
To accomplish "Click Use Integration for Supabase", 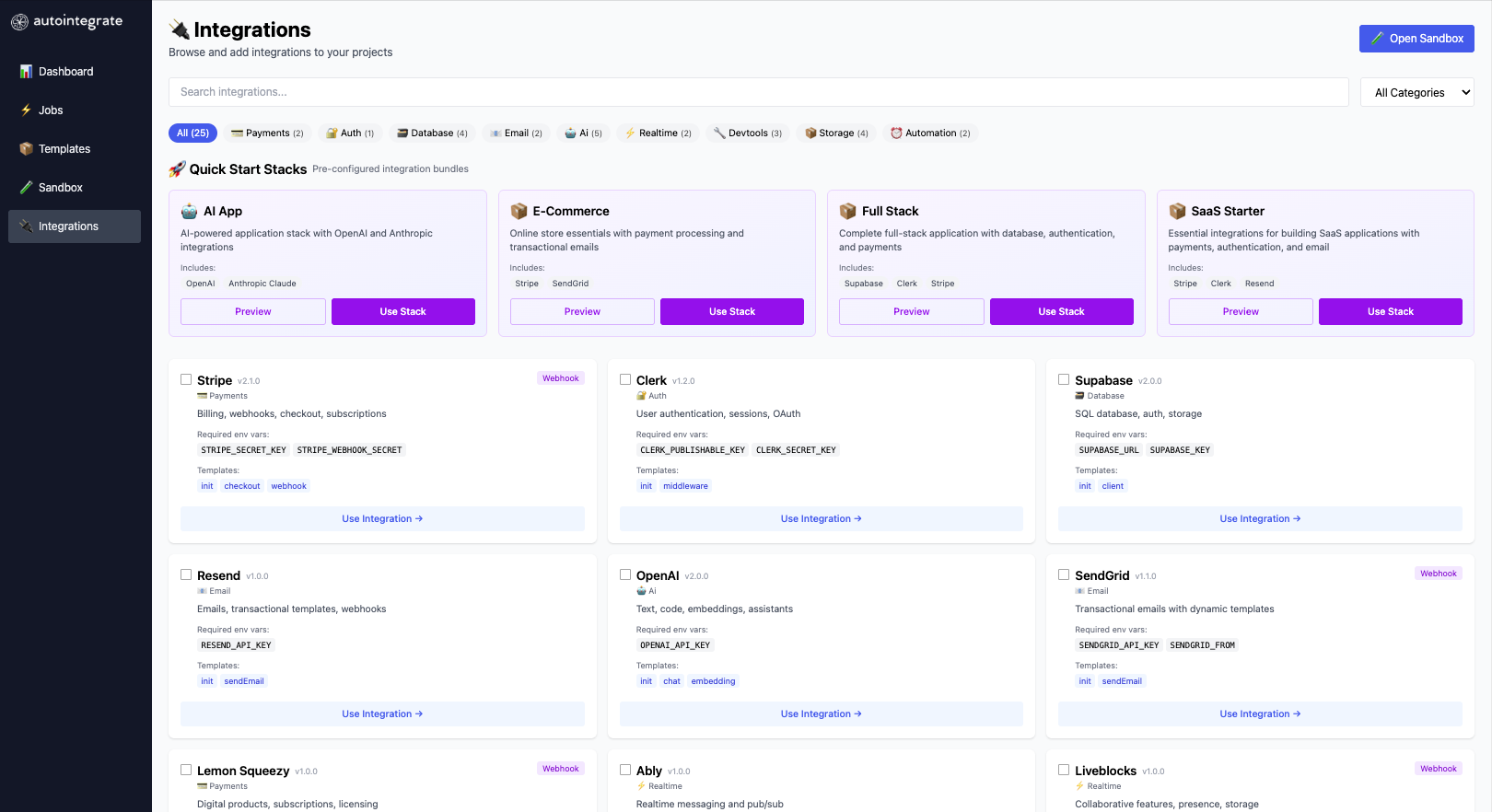I will pos(1260,519).
